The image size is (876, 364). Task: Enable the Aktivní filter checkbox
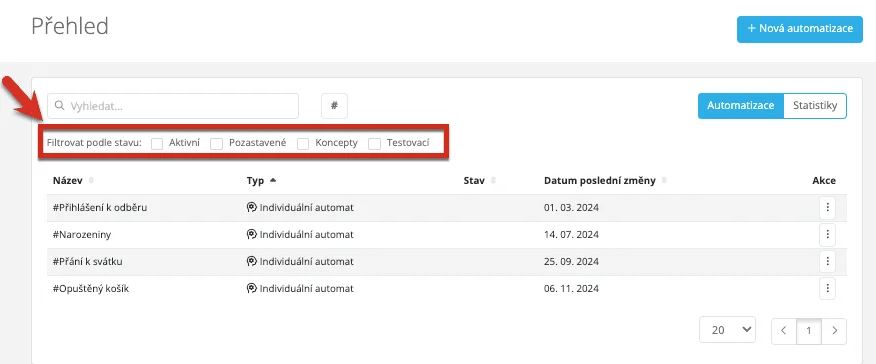click(157, 143)
